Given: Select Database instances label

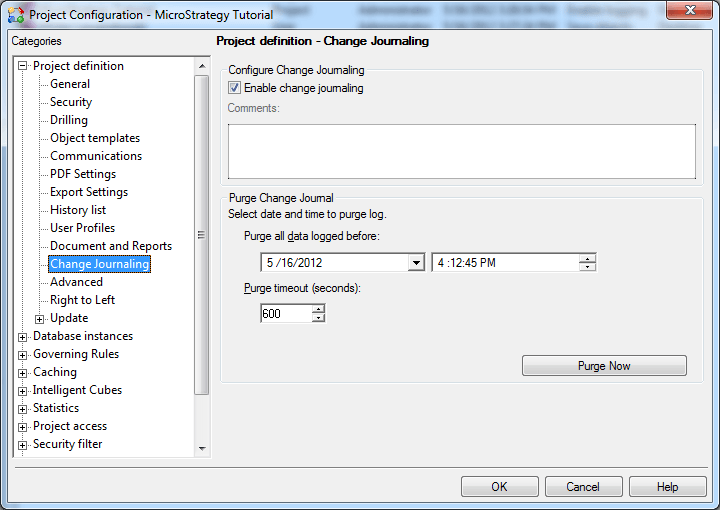Looking at the screenshot, I should [83, 336].
